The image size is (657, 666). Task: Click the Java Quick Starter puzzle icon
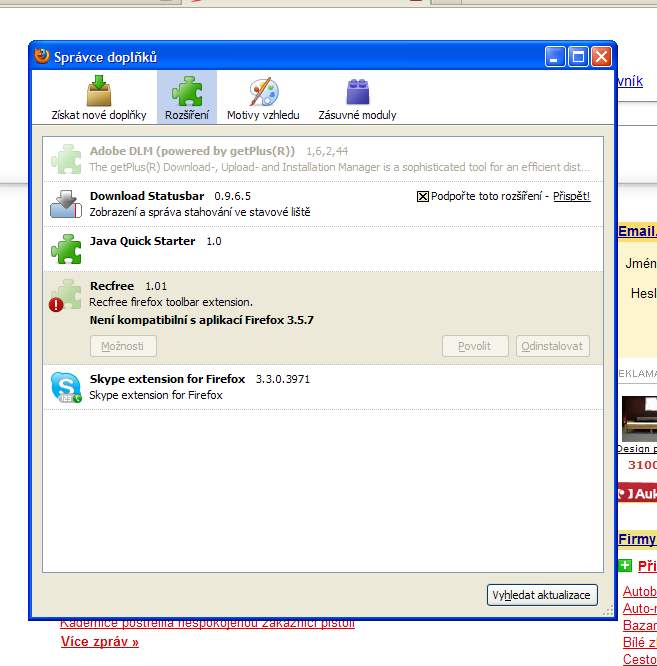pos(66,249)
